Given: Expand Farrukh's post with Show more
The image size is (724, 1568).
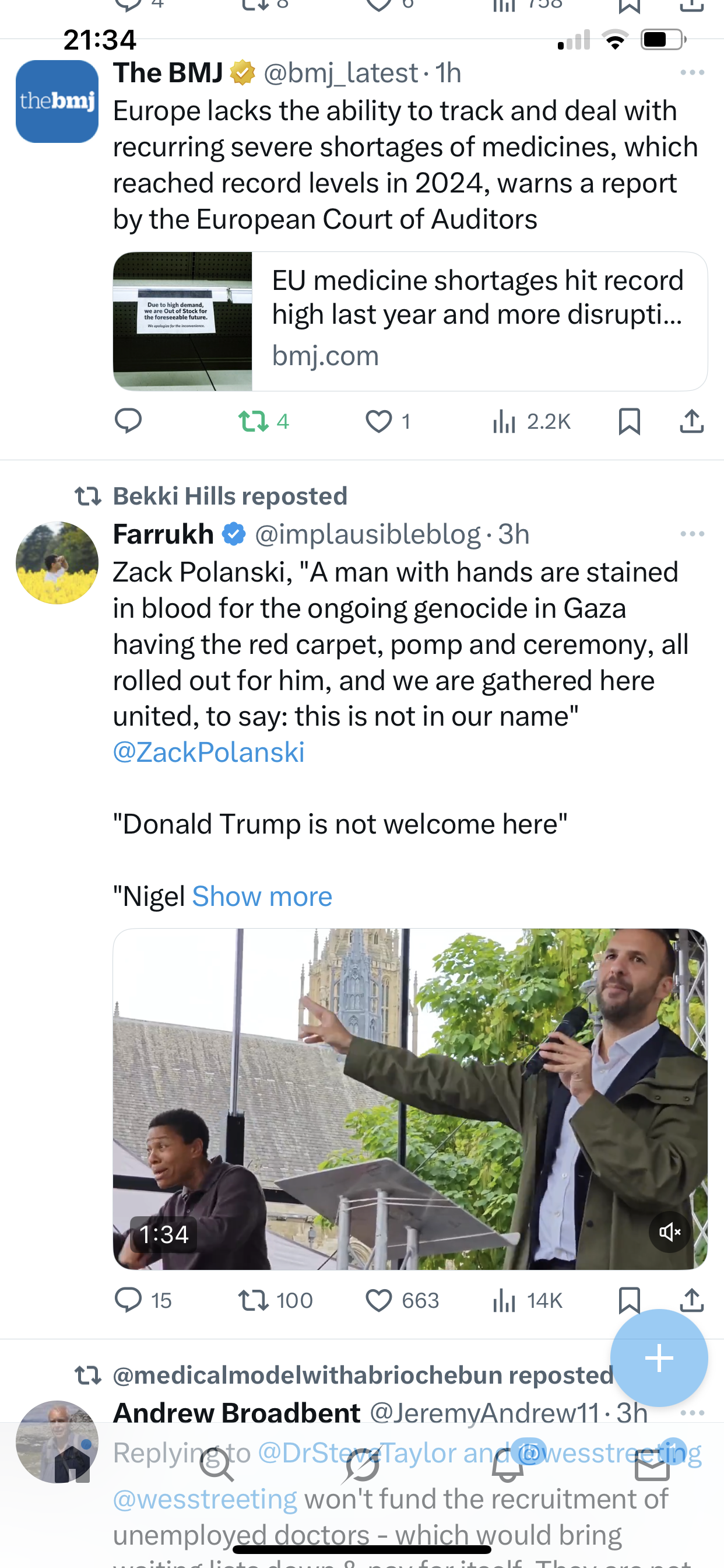Looking at the screenshot, I should click(262, 897).
